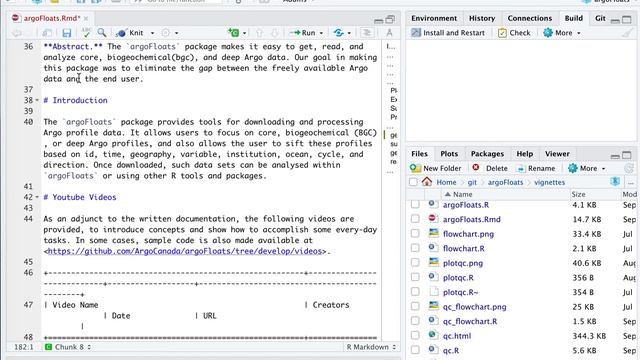Toggle select-all files checkbox
Viewport: 640px width, 360px height.
click(413, 182)
